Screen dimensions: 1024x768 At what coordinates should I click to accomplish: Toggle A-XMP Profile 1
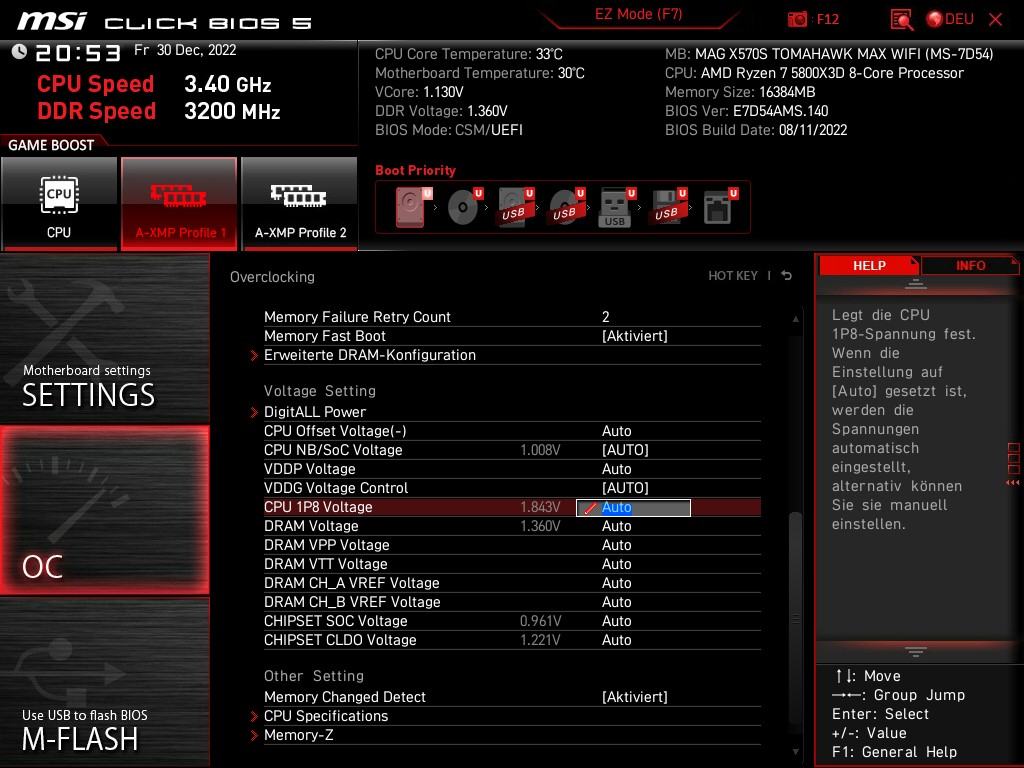coord(179,203)
